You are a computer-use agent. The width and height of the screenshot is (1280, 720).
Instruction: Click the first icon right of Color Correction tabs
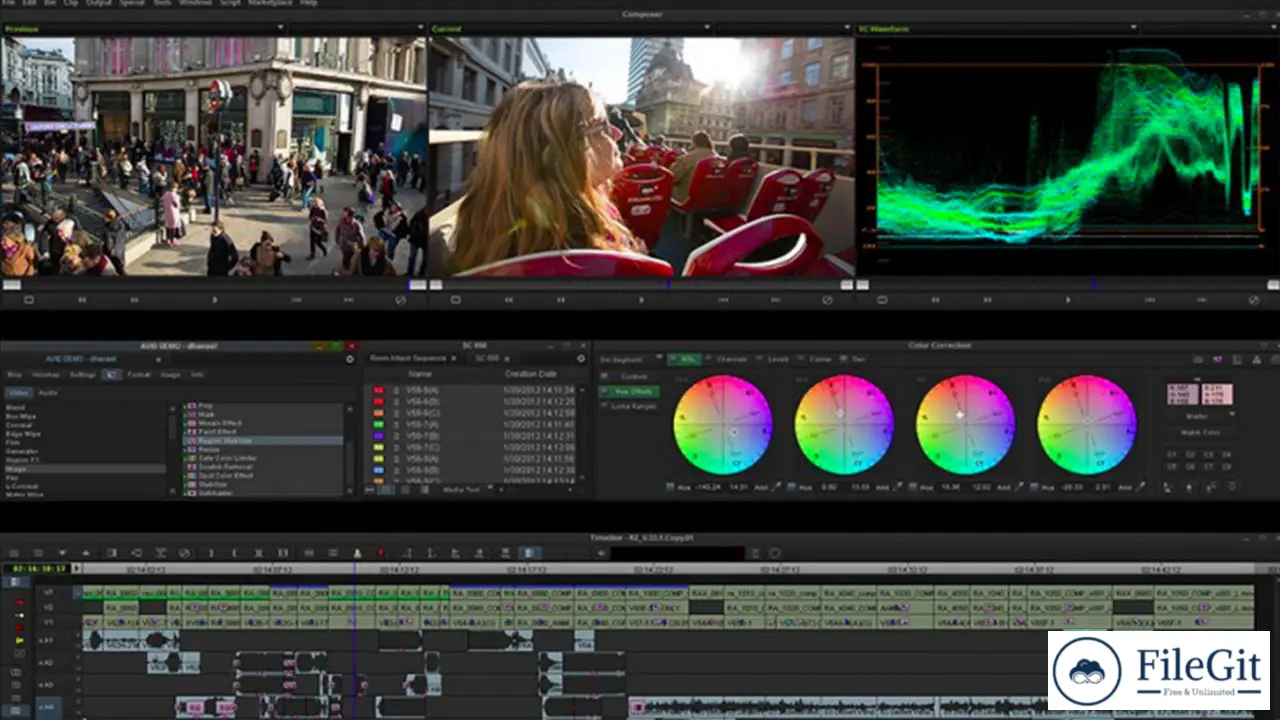click(x=1198, y=359)
